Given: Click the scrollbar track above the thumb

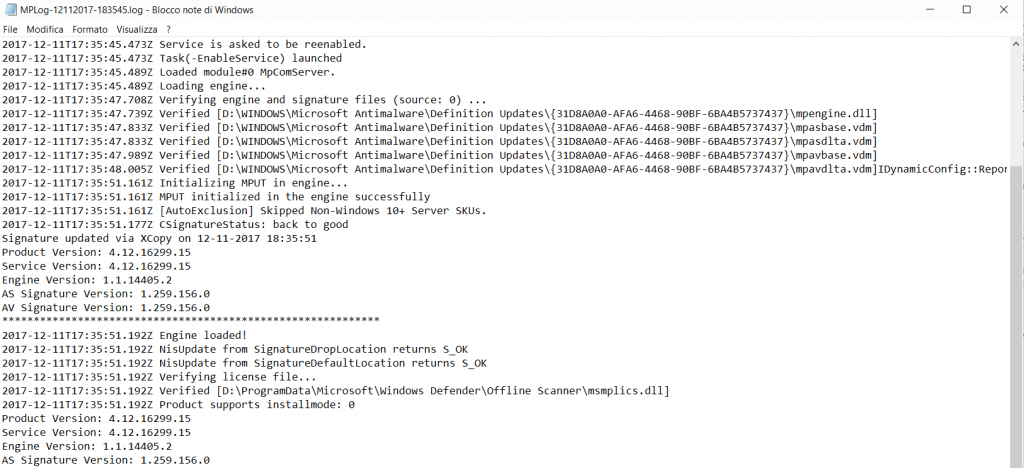Looking at the screenshot, I should [x=1017, y=108].
